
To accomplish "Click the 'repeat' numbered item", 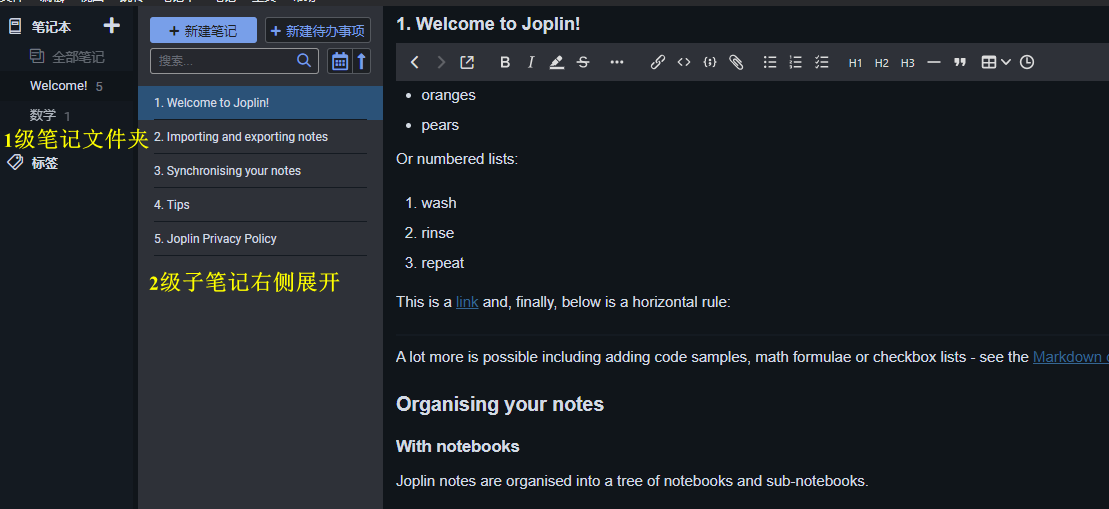I will [x=443, y=263].
